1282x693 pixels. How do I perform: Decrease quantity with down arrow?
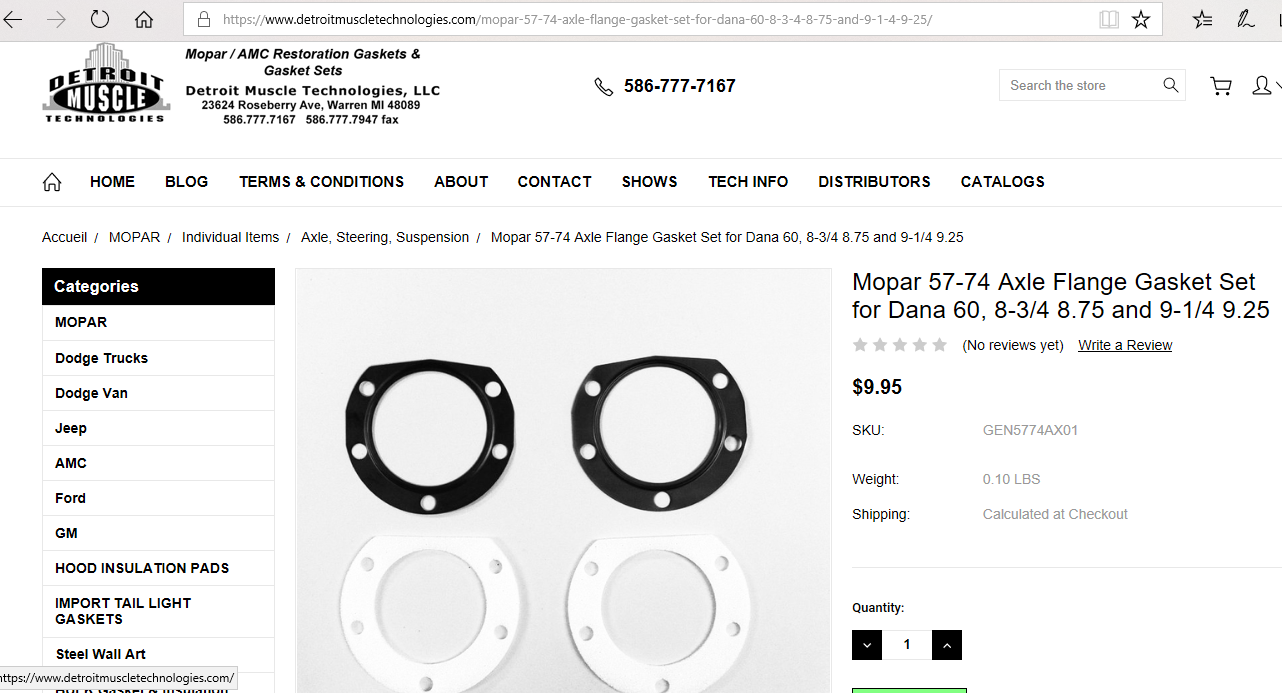867,645
